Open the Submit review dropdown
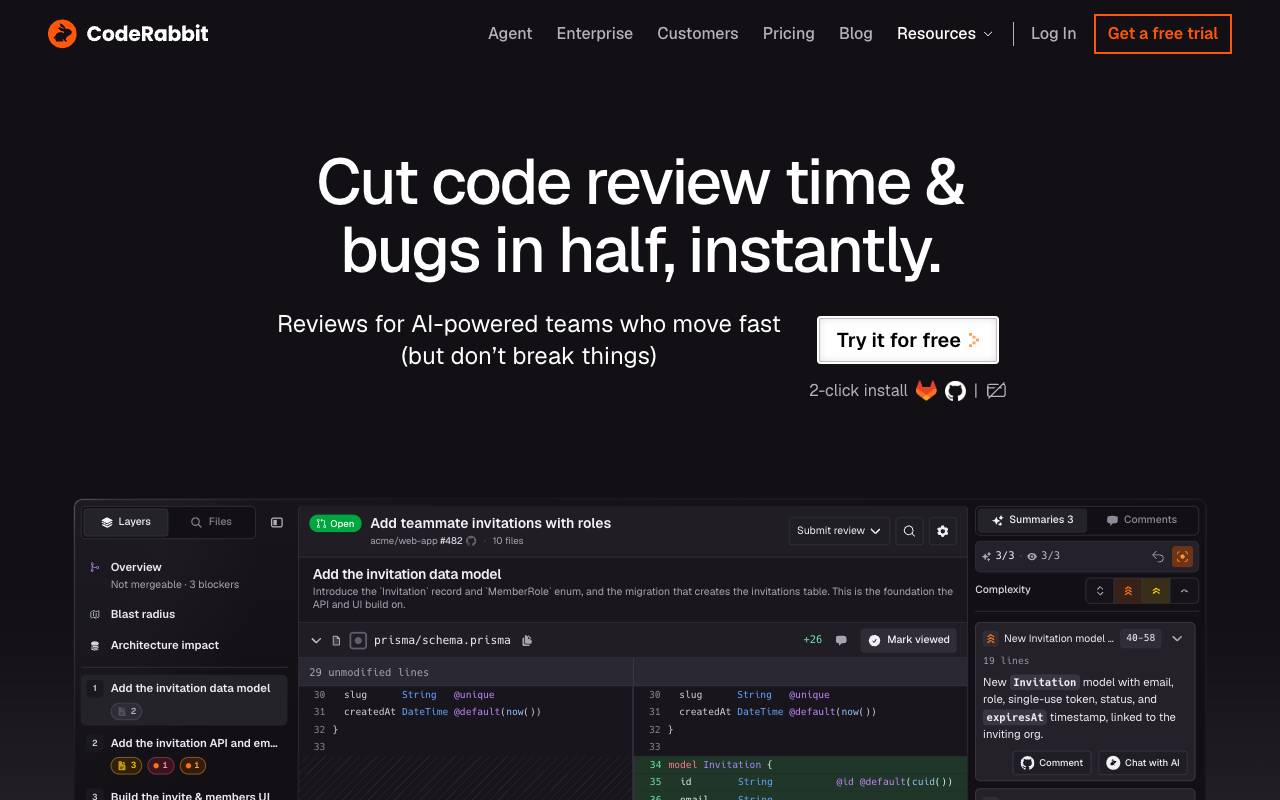The height and width of the screenshot is (800, 1280). [839, 531]
